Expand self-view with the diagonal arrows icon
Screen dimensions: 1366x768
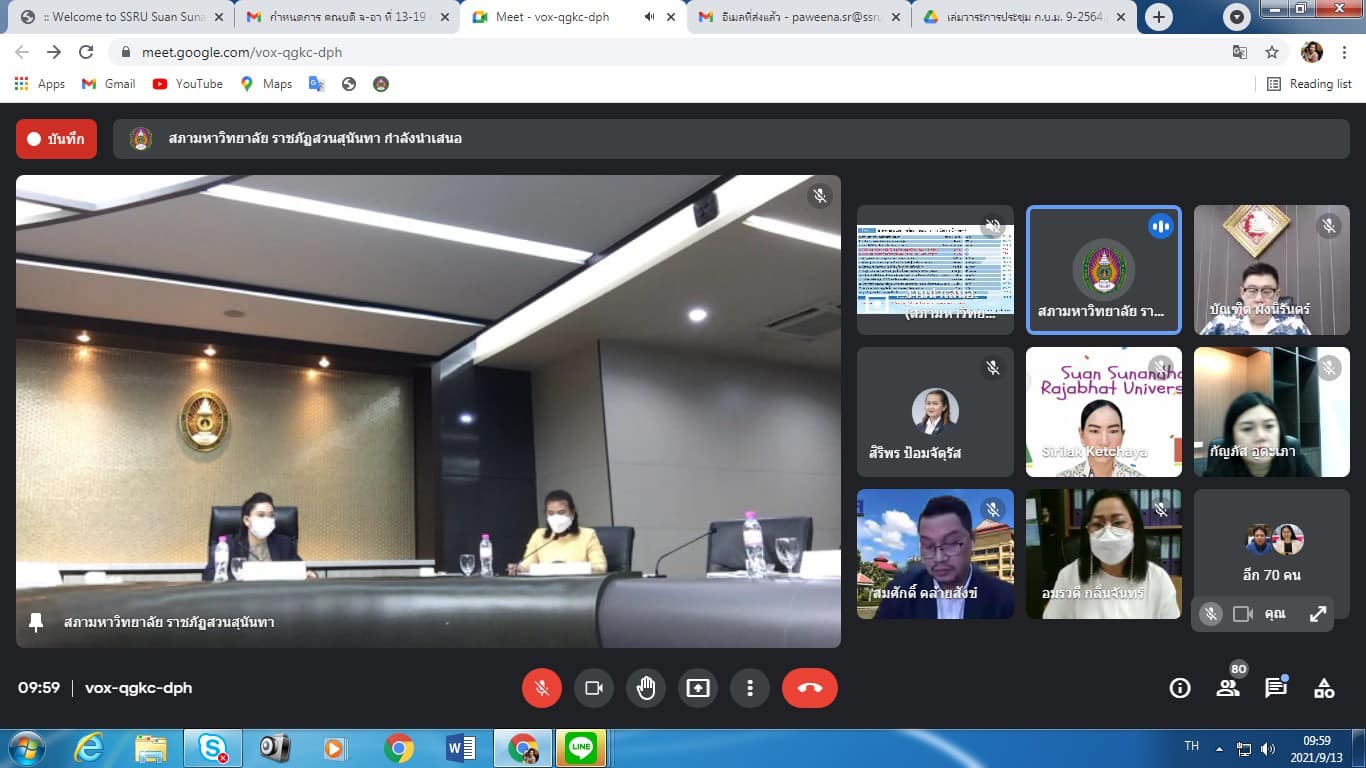[x=1318, y=614]
